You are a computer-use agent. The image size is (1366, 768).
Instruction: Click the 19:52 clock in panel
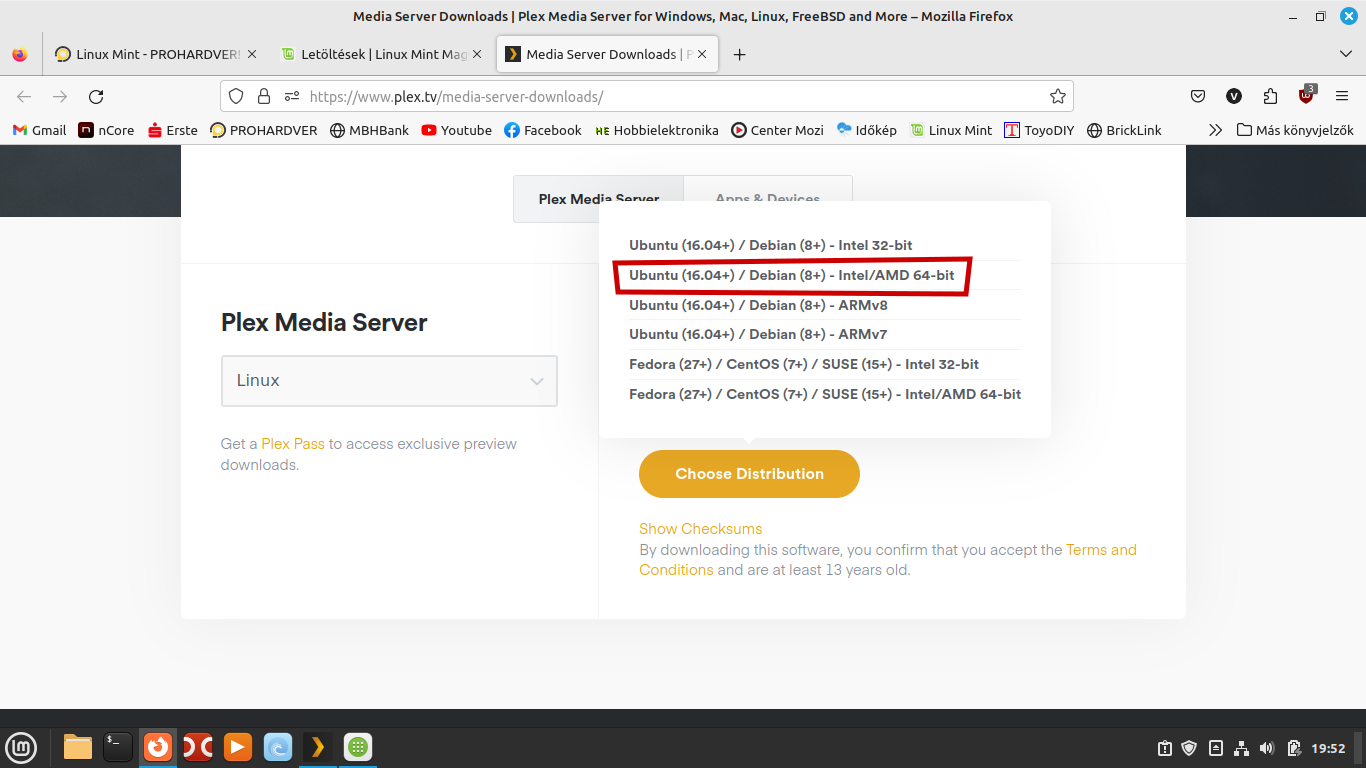coord(1328,748)
